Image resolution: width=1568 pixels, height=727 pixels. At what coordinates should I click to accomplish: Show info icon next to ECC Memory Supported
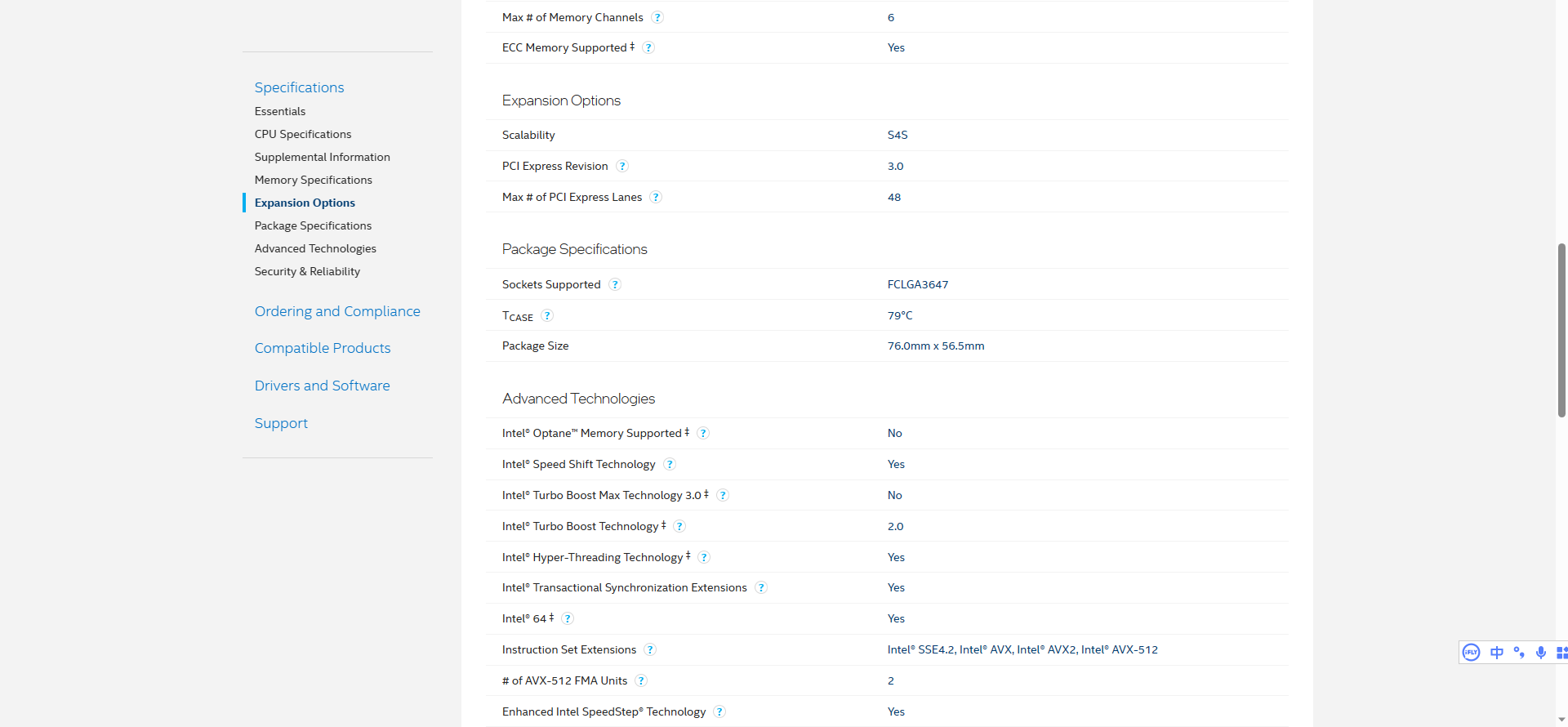point(648,47)
